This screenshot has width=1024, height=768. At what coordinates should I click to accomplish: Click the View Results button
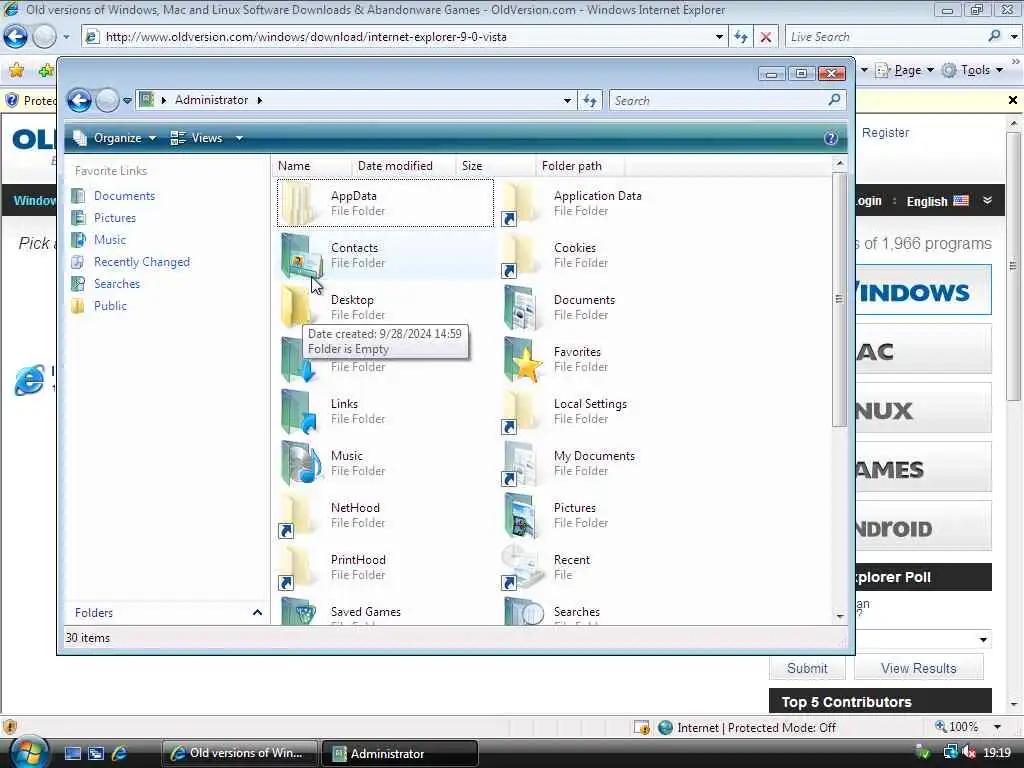pos(918,668)
